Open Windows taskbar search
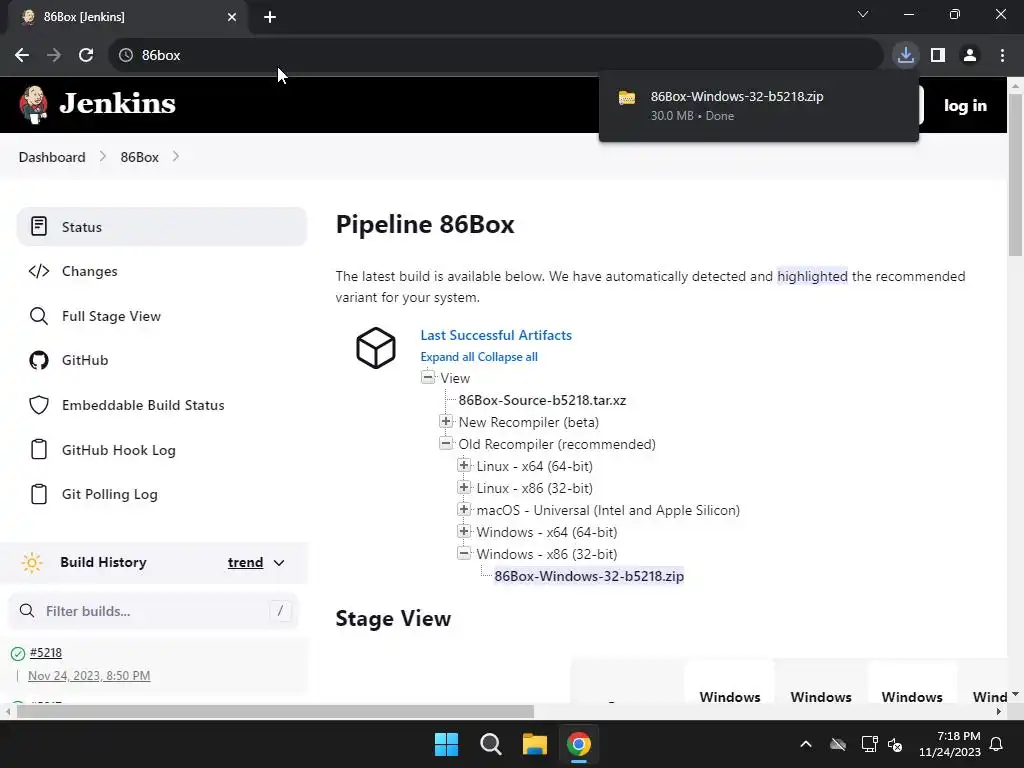This screenshot has width=1024, height=768. pos(490,744)
